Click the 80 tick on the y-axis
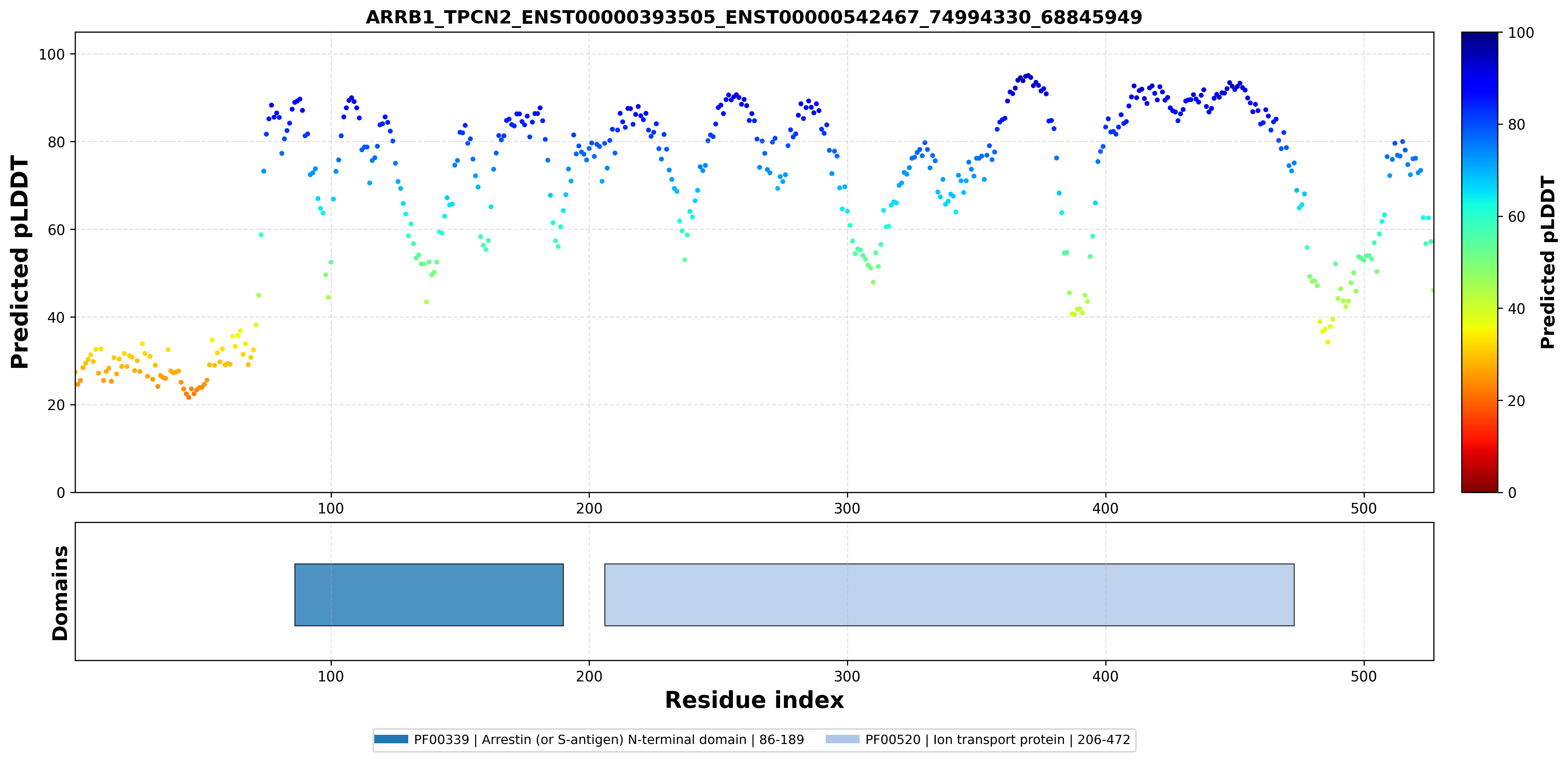1568x762 pixels. 56,142
